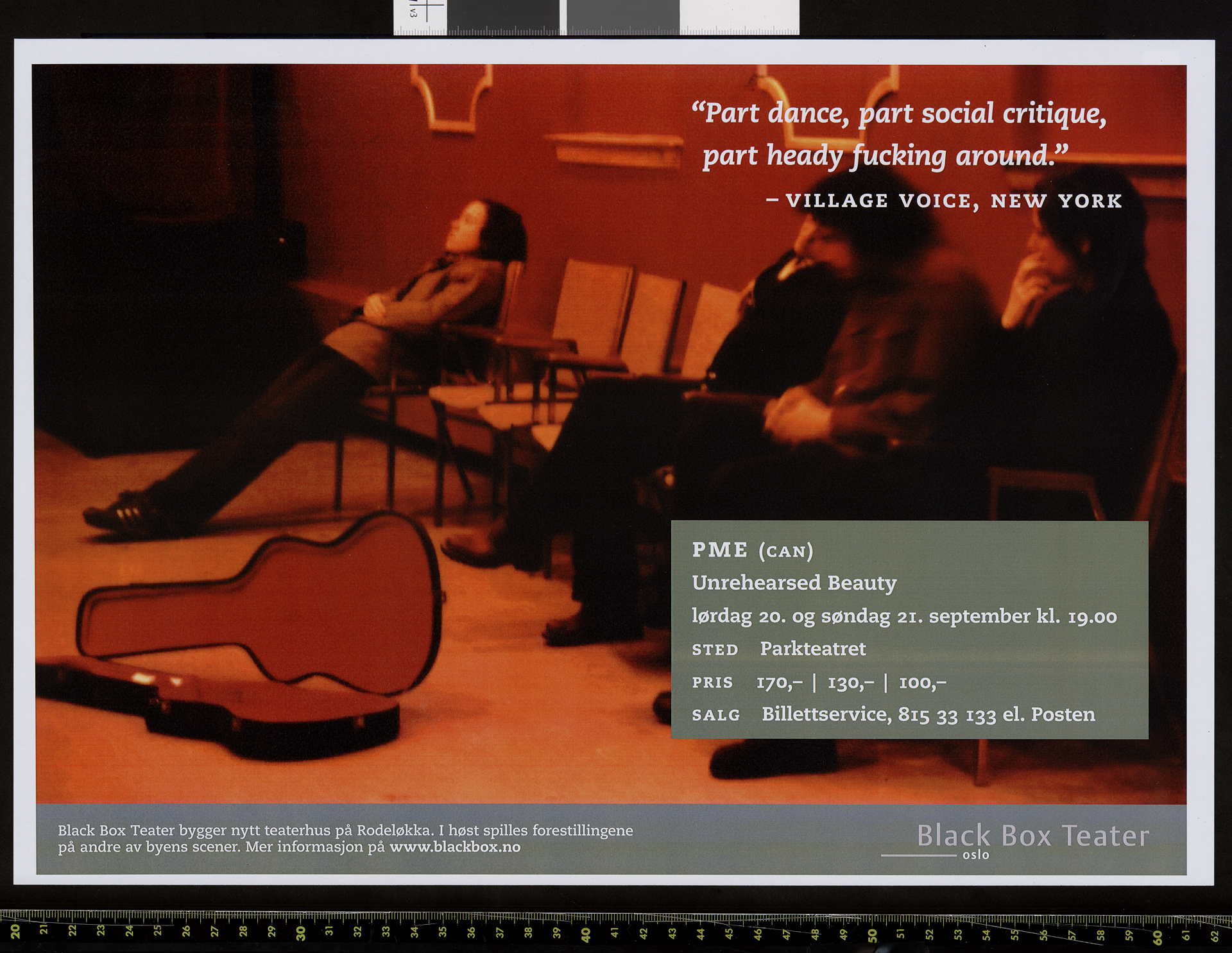The height and width of the screenshot is (953, 1232).
Task: Select the Unrehearsed Beauty title text
Action: (x=794, y=583)
